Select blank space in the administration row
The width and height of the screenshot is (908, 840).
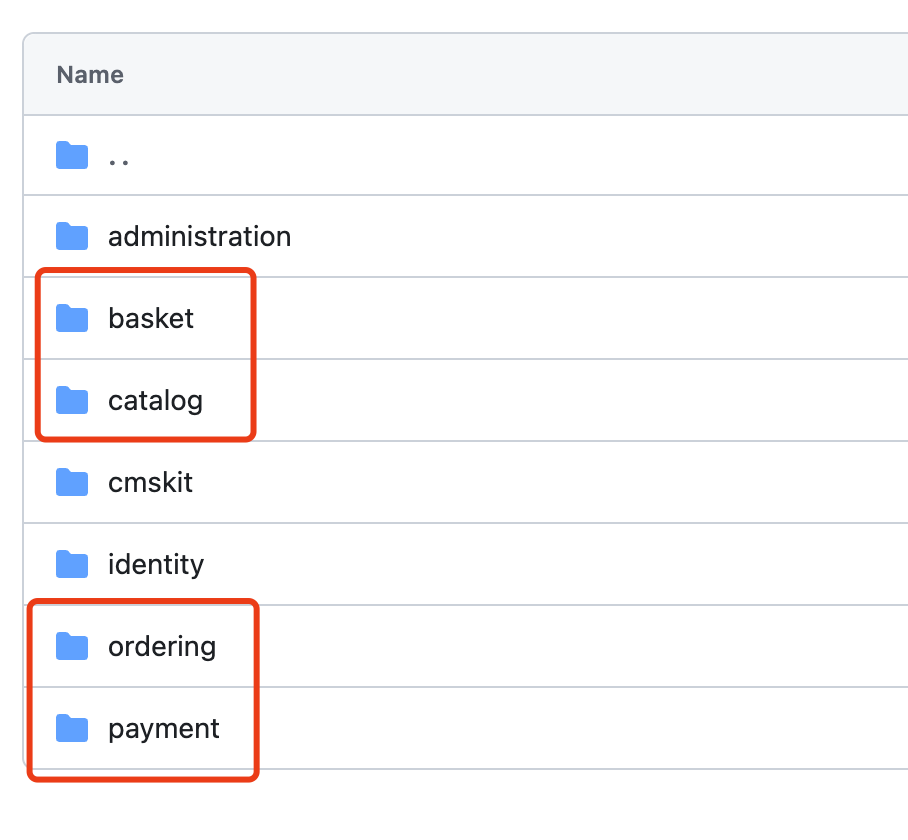600,237
